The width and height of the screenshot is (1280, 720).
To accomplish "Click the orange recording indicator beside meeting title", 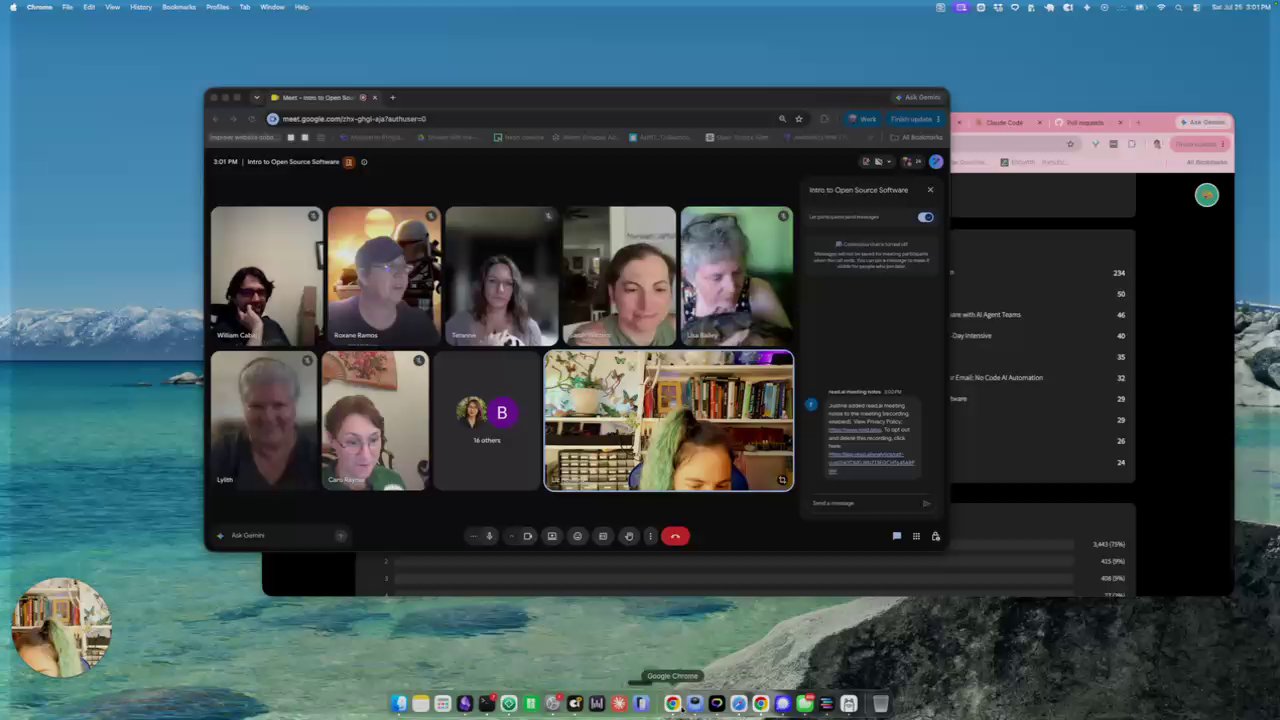I will [349, 162].
